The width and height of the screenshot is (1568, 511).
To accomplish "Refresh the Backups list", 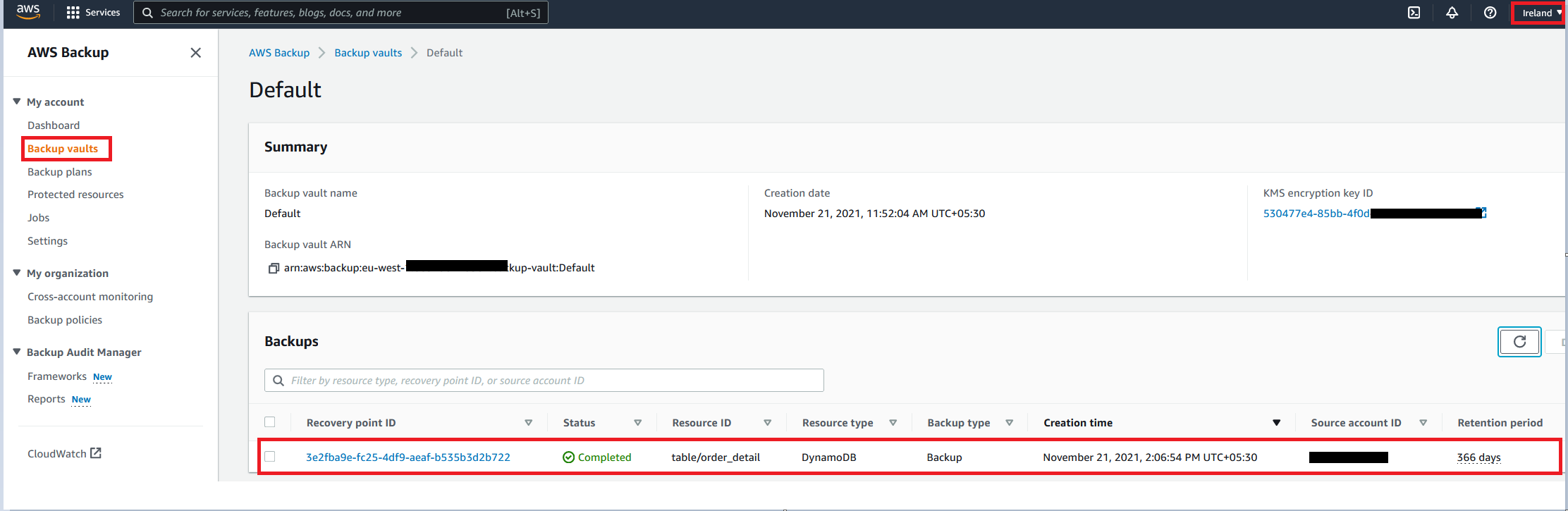I will point(1519,342).
